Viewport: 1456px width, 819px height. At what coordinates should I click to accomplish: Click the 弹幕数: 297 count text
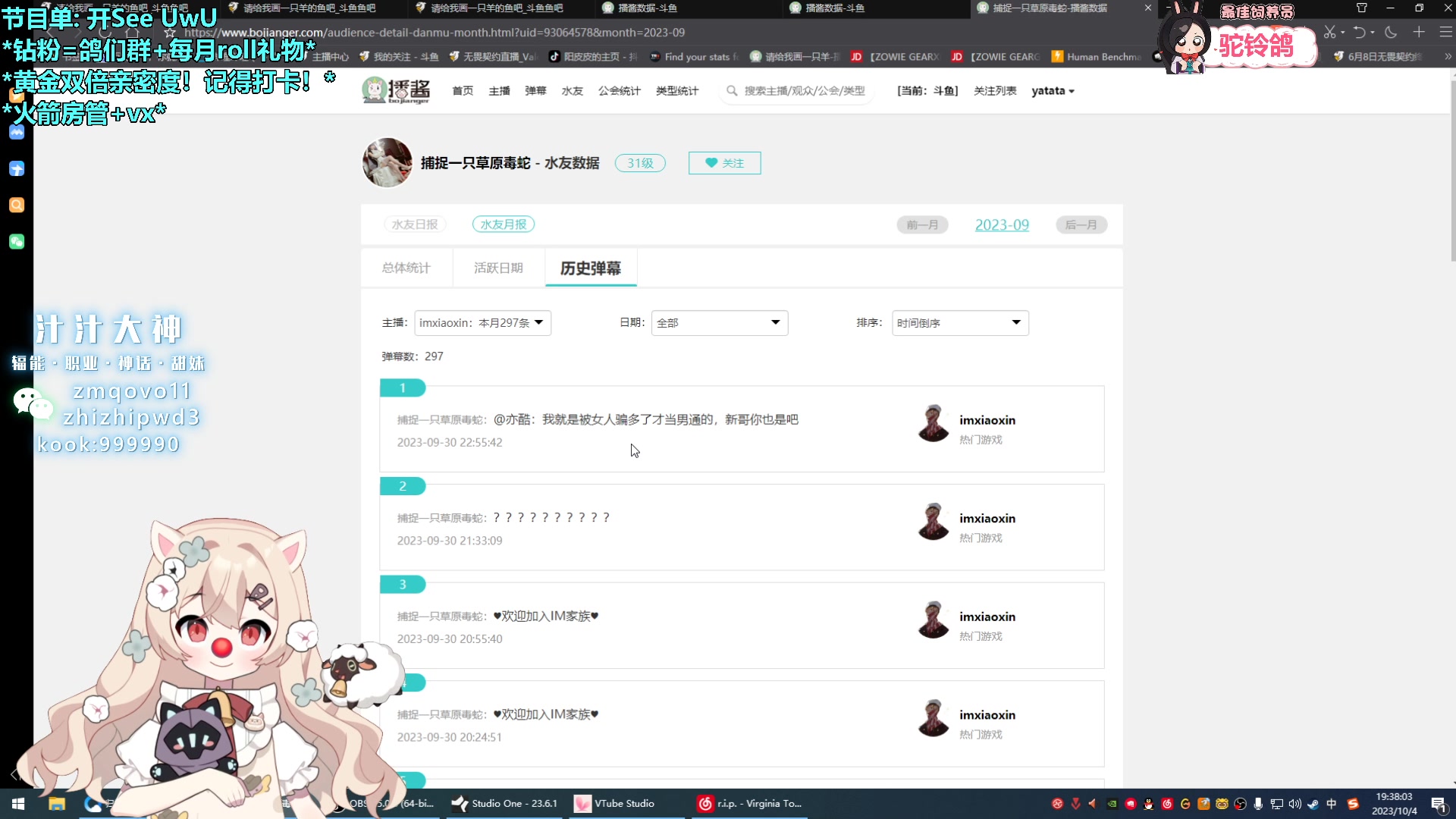tap(413, 356)
